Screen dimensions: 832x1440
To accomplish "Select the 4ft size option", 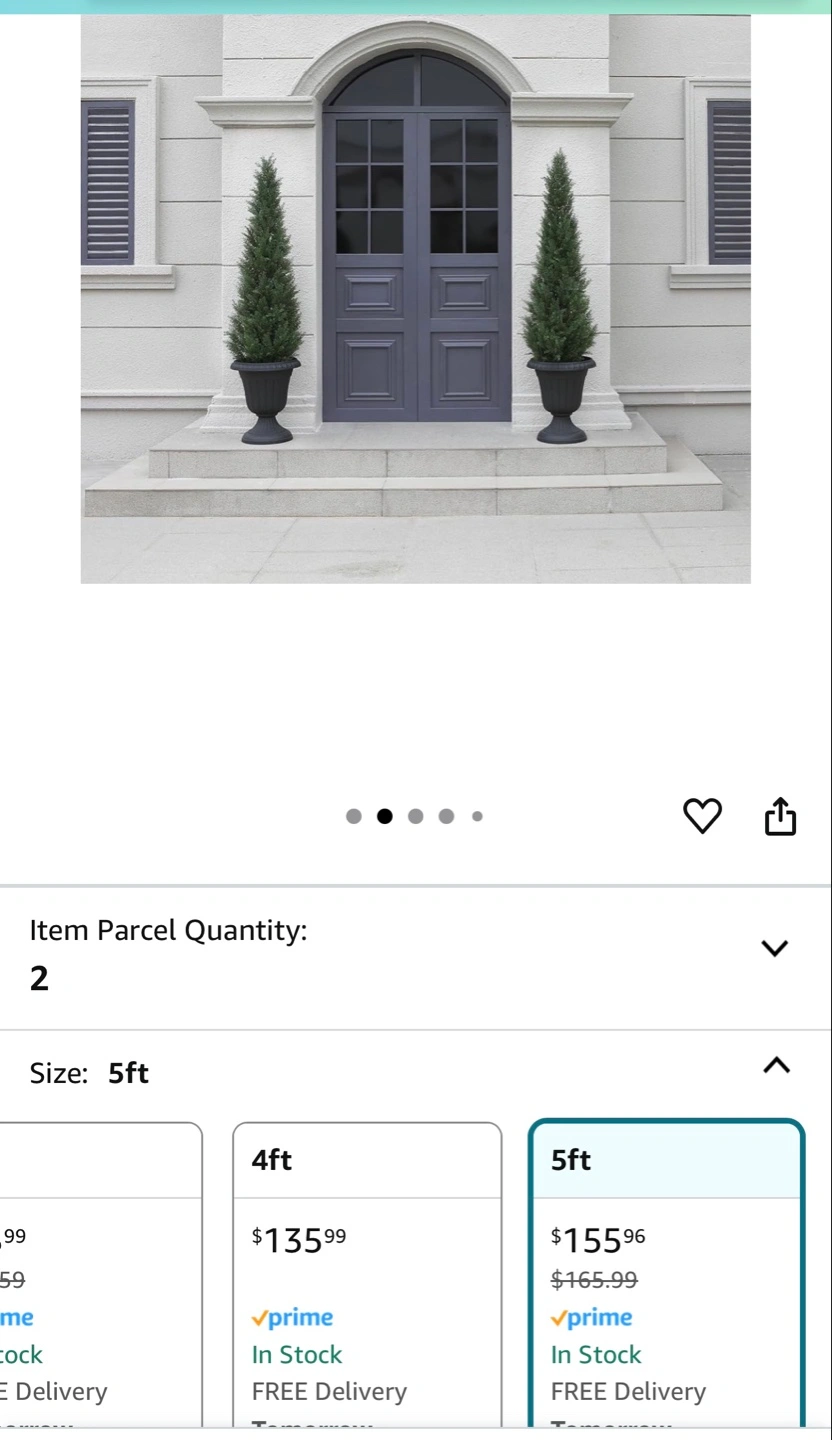I will 367,1275.
